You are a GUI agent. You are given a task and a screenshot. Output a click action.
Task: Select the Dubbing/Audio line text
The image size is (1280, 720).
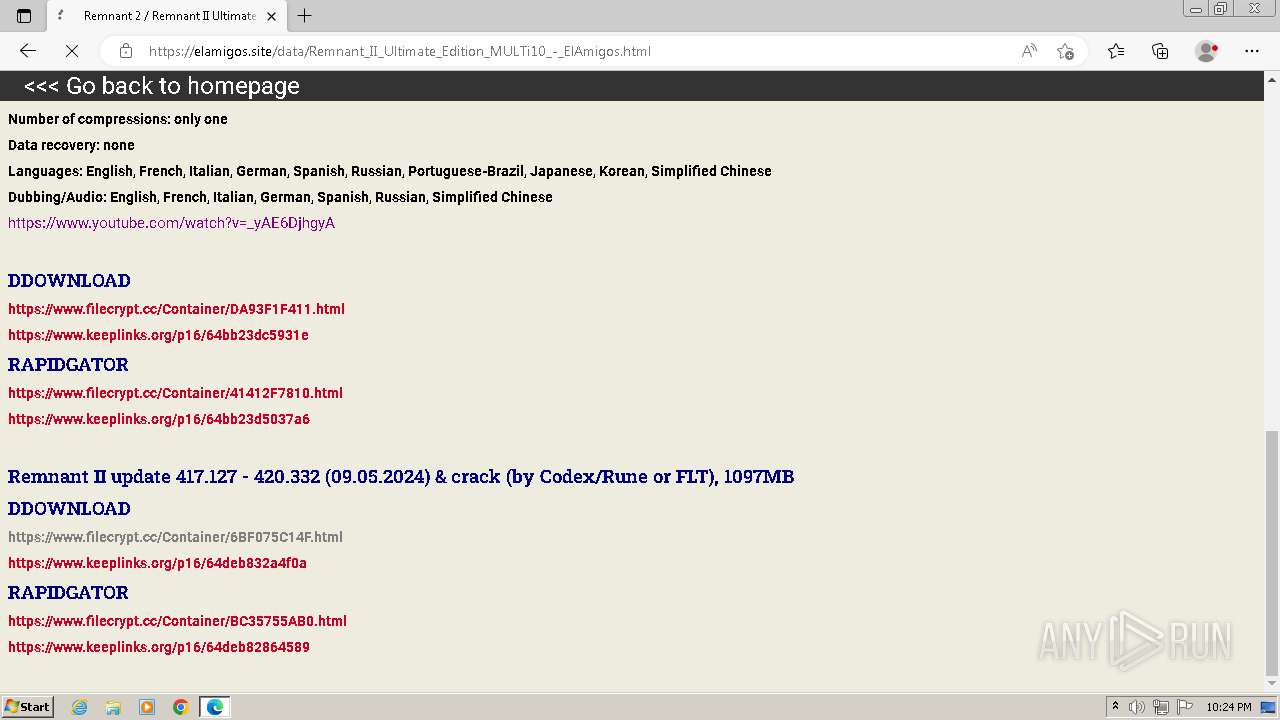[x=280, y=197]
